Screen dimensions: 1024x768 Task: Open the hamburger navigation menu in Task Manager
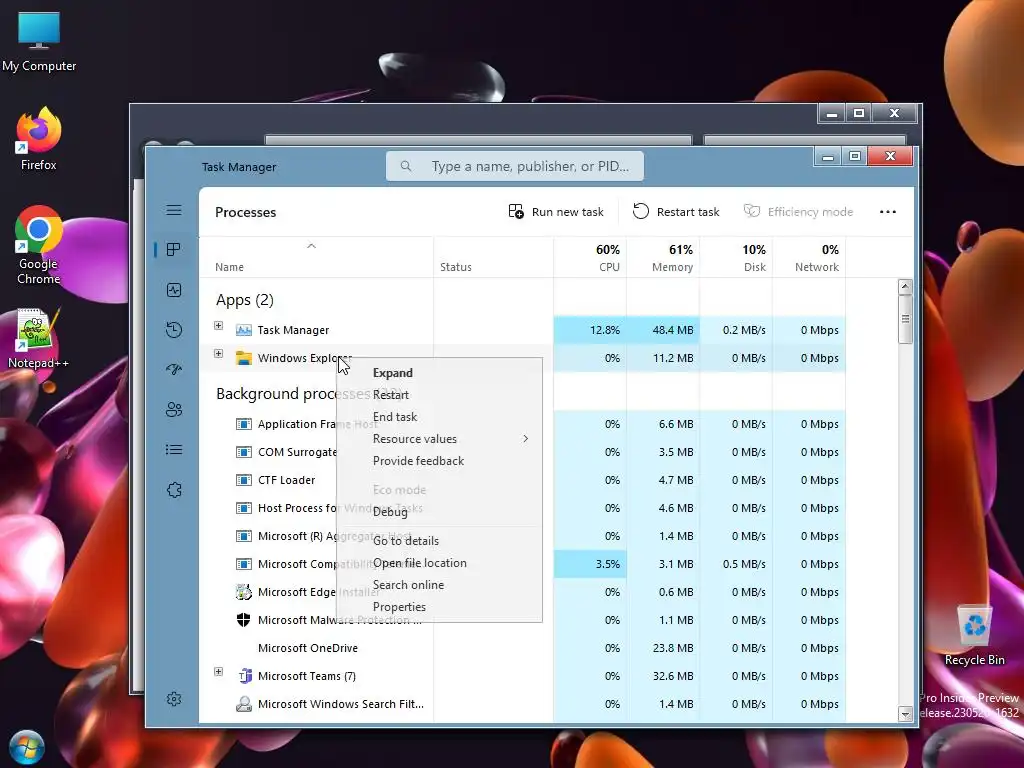tap(174, 210)
